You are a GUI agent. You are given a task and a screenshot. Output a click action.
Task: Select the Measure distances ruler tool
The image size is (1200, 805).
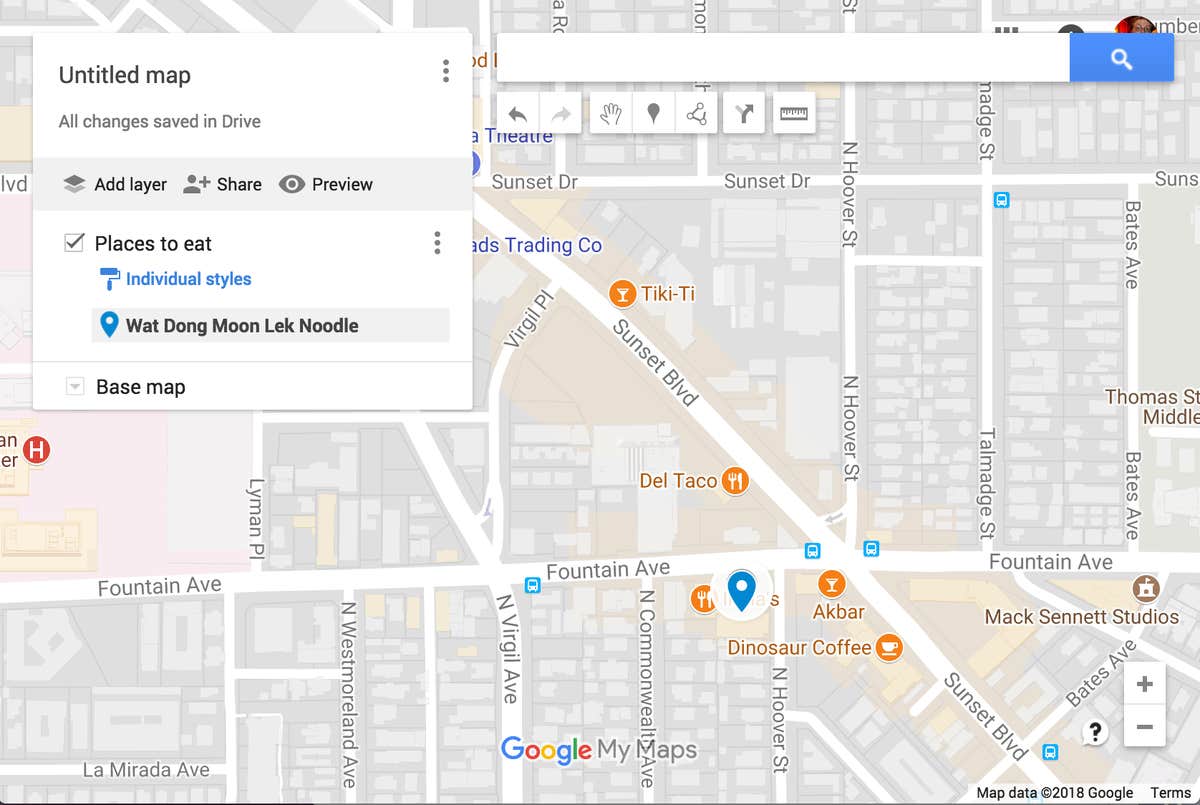tap(793, 112)
